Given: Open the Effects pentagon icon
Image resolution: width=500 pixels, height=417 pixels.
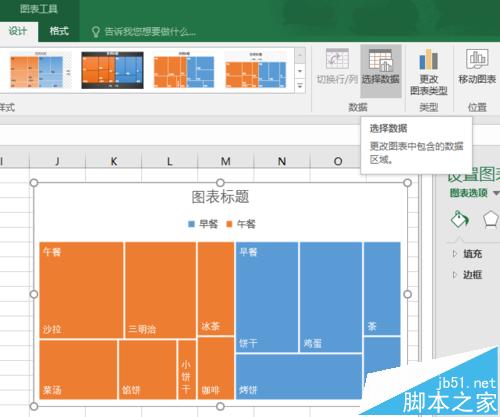Looking at the screenshot, I should click(x=491, y=219).
